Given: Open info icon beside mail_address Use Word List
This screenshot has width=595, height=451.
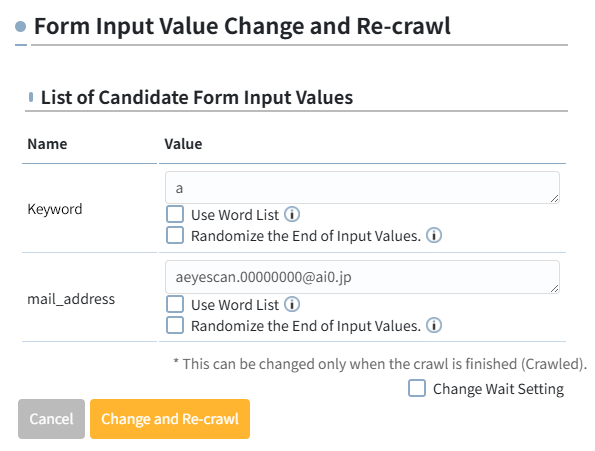Looking at the screenshot, I should pyautogui.click(x=292, y=304).
